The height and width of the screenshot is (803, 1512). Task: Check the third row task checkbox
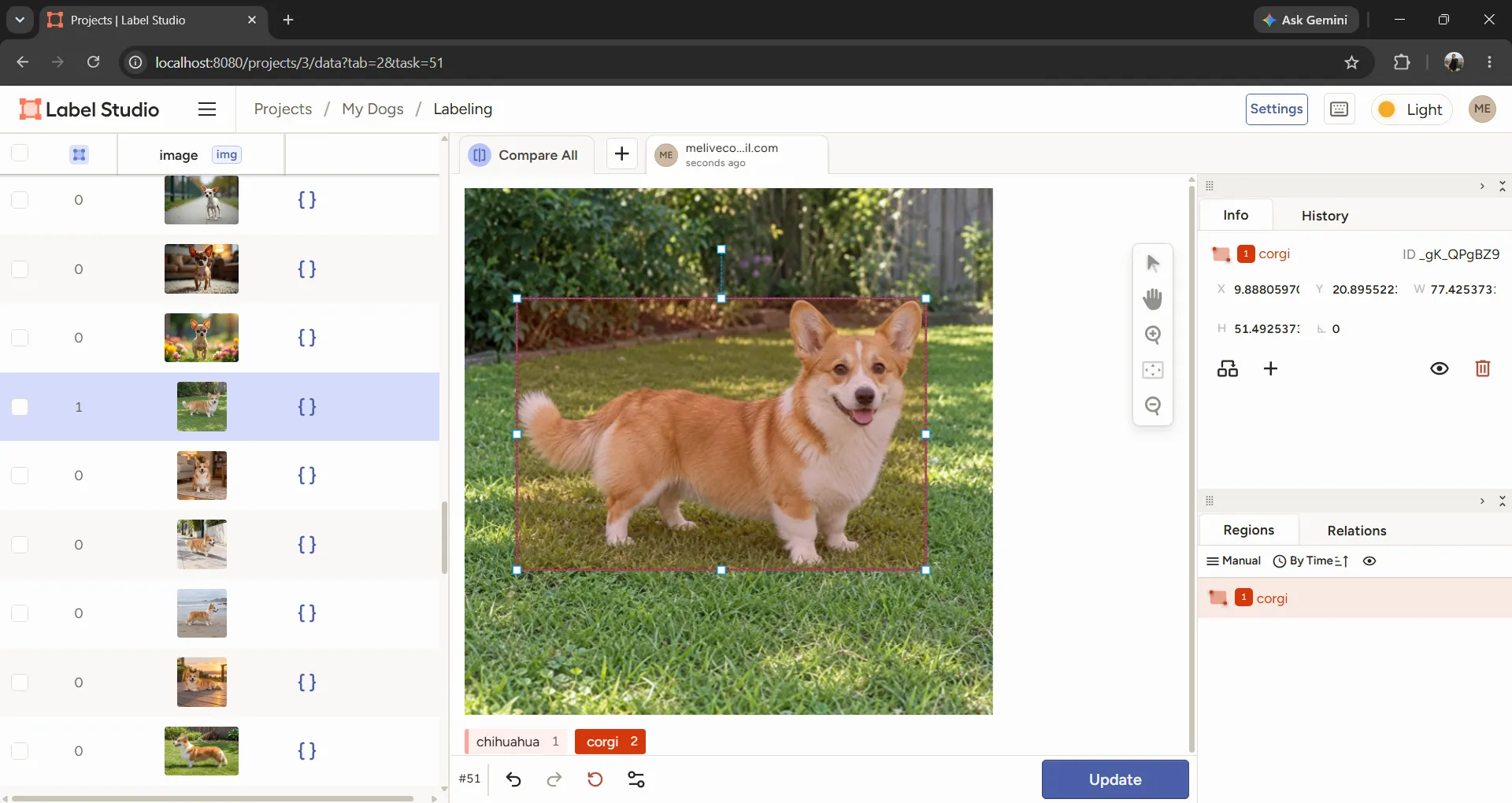pos(20,338)
